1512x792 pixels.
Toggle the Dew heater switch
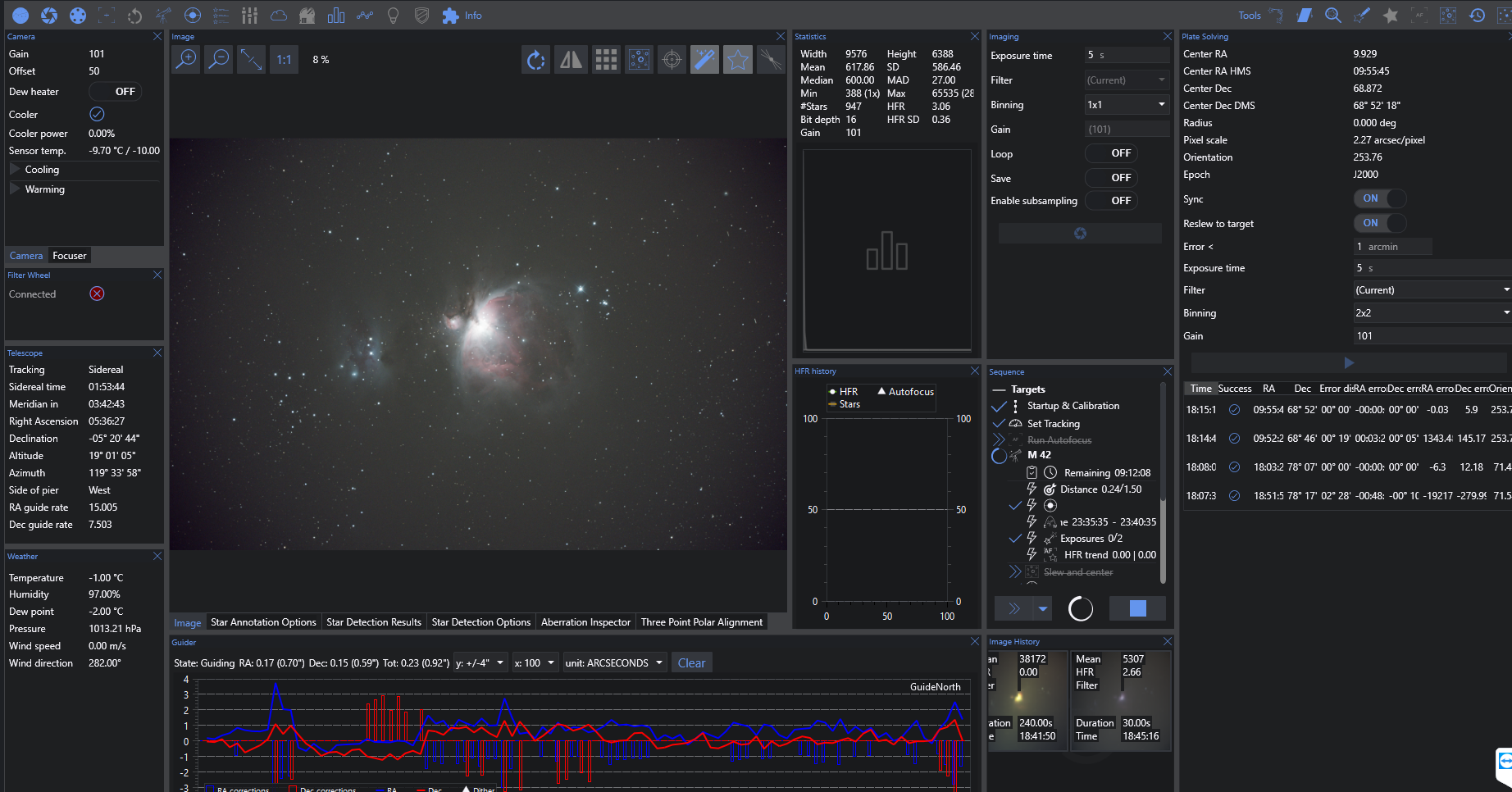coord(116,92)
